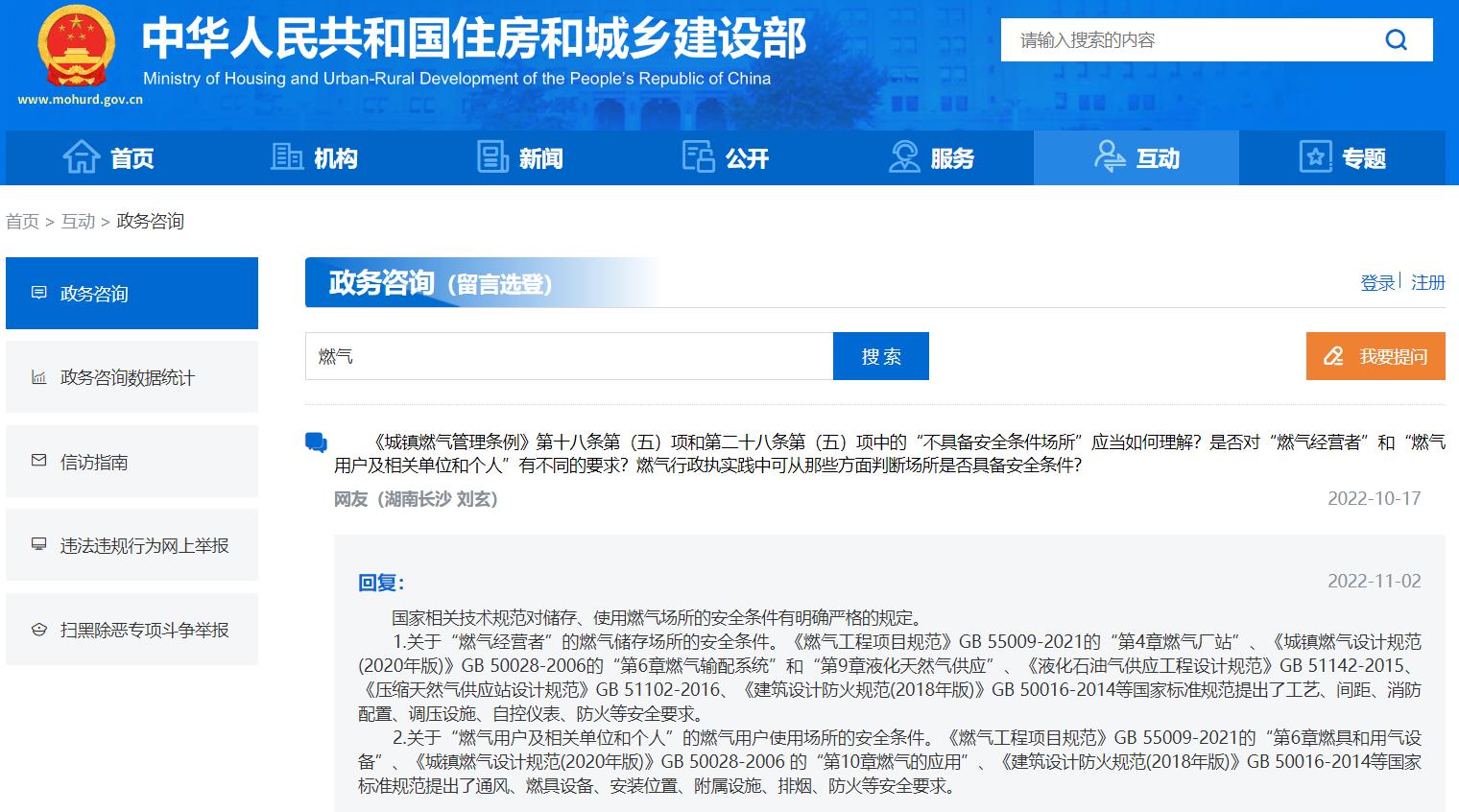Click the orange 我要提问 button

click(1375, 356)
